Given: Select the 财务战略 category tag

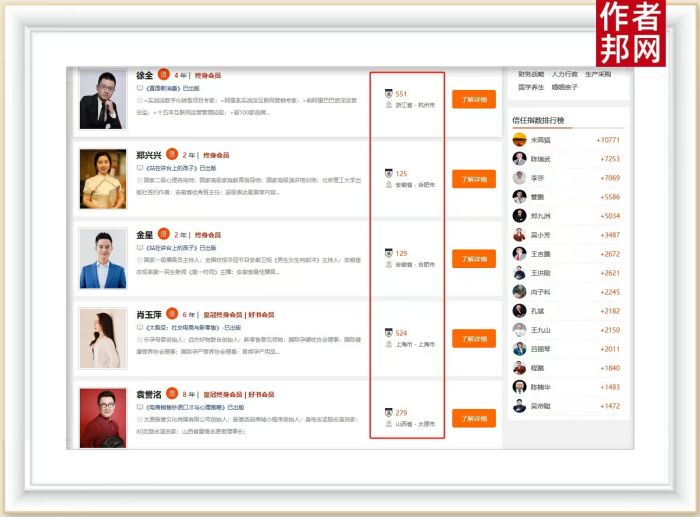Looking at the screenshot, I should [531, 74].
